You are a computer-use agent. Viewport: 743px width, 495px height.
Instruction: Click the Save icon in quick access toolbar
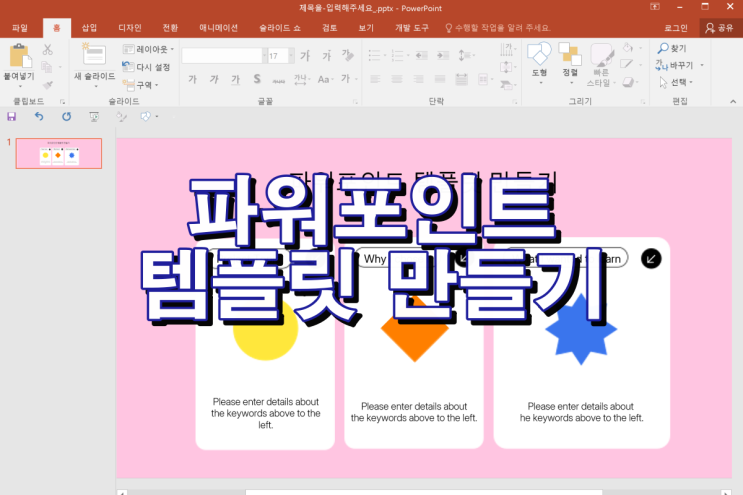11,117
